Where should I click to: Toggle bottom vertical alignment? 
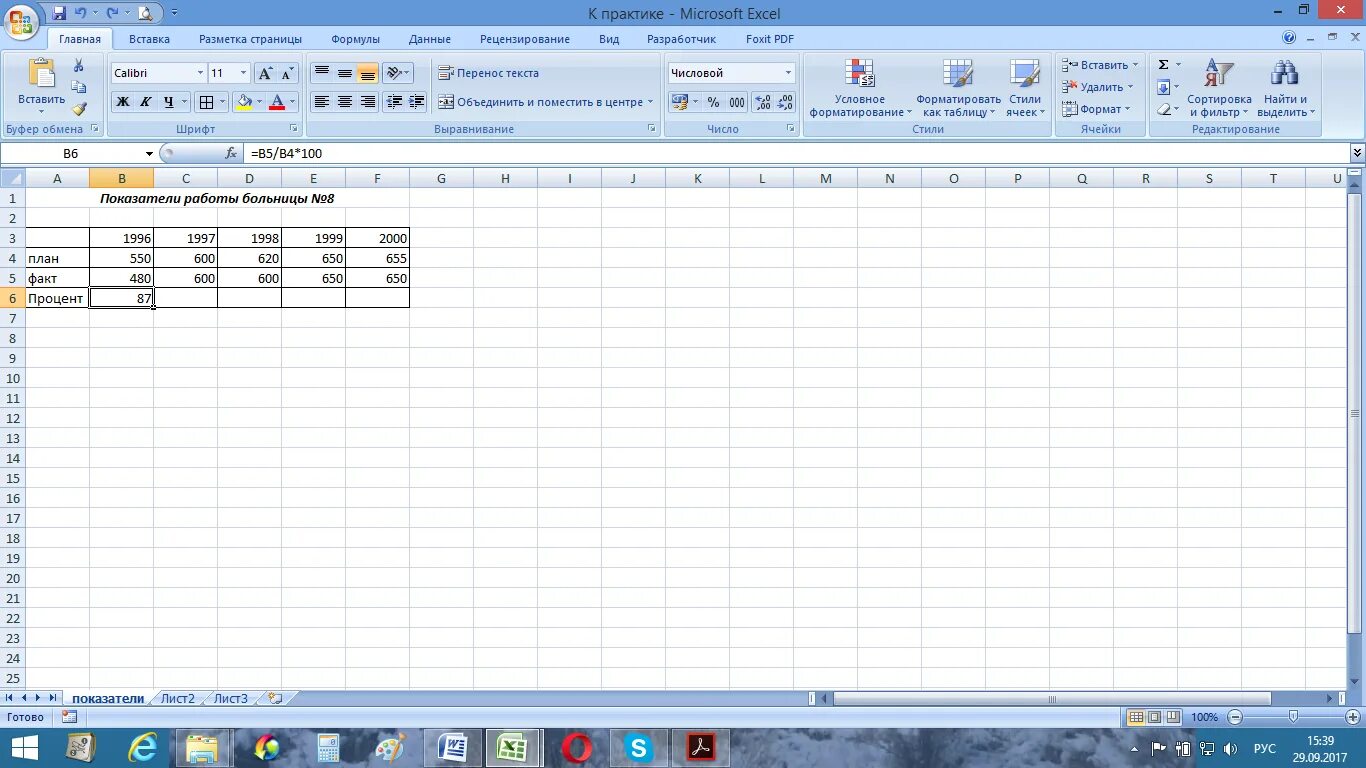coord(368,73)
